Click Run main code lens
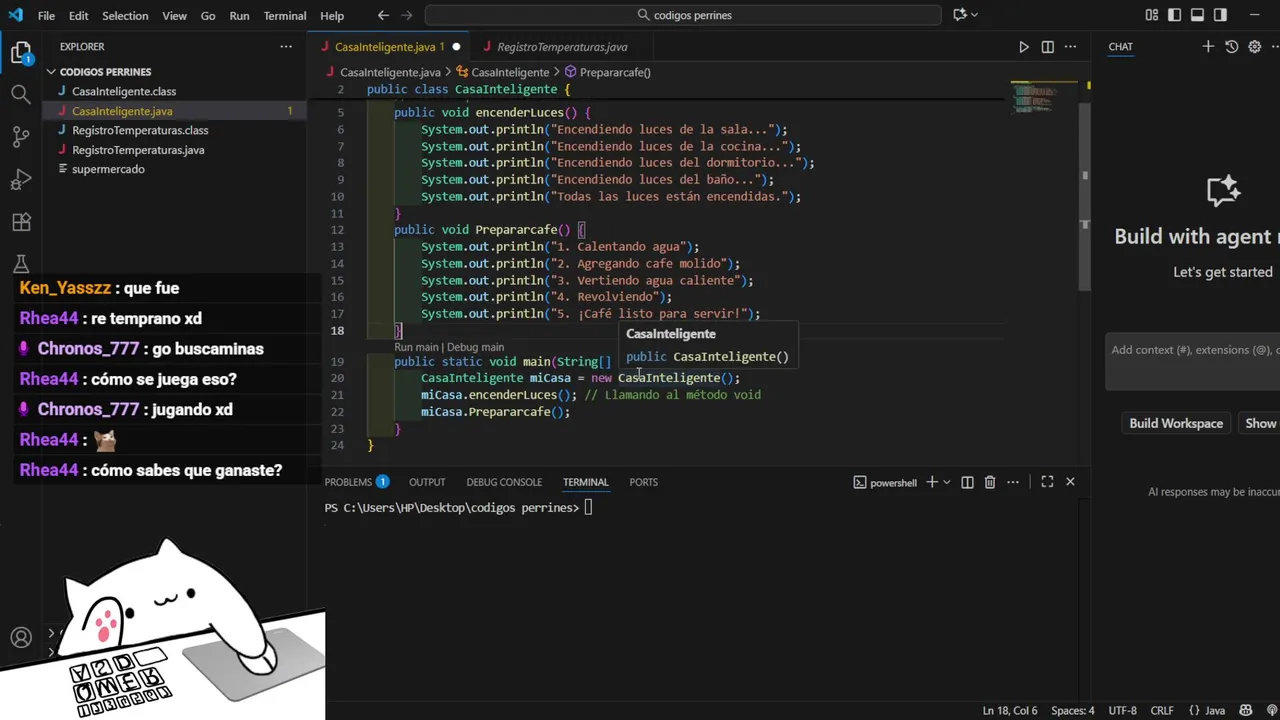Screen dimensions: 1280x720 416,347
